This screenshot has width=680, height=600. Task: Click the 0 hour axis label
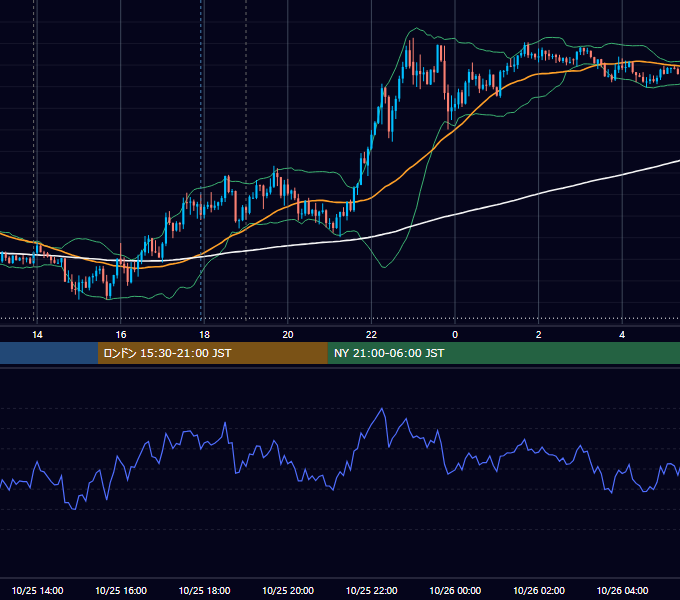click(455, 335)
